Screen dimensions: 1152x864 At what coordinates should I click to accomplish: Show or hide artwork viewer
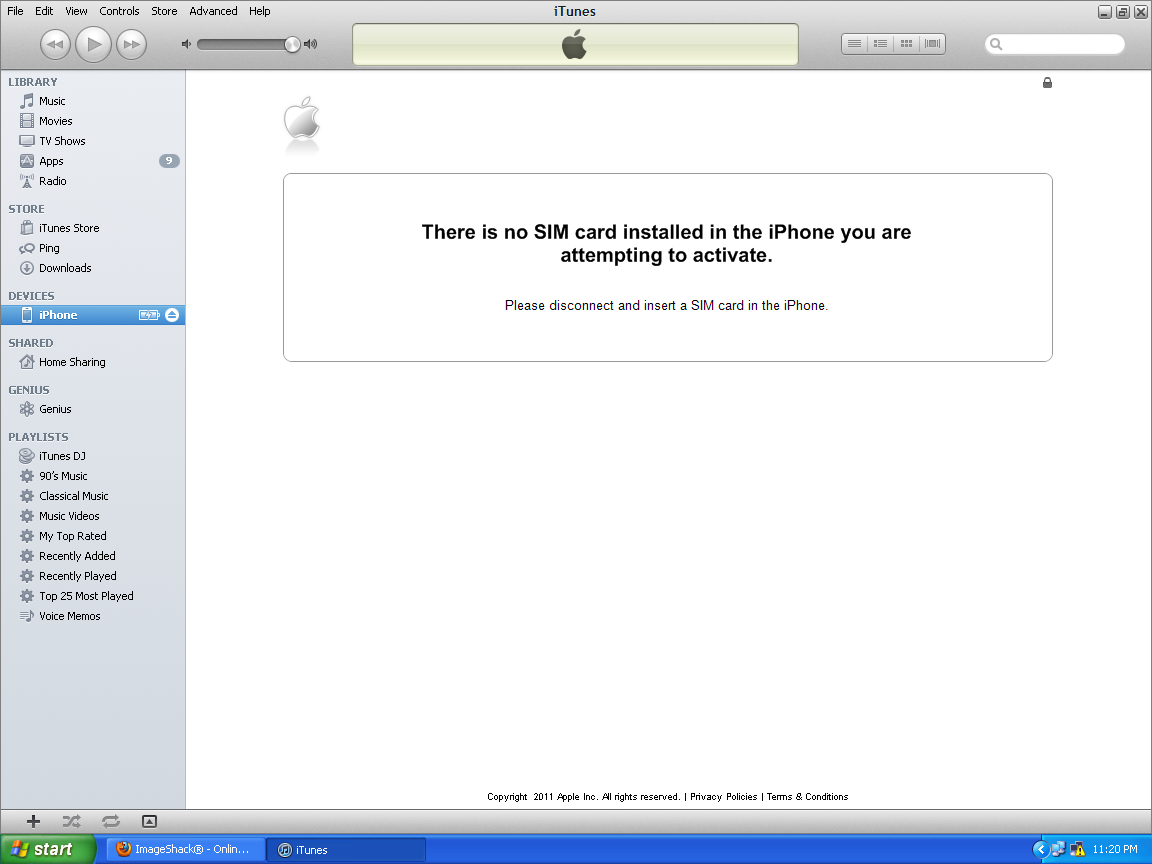(x=149, y=821)
